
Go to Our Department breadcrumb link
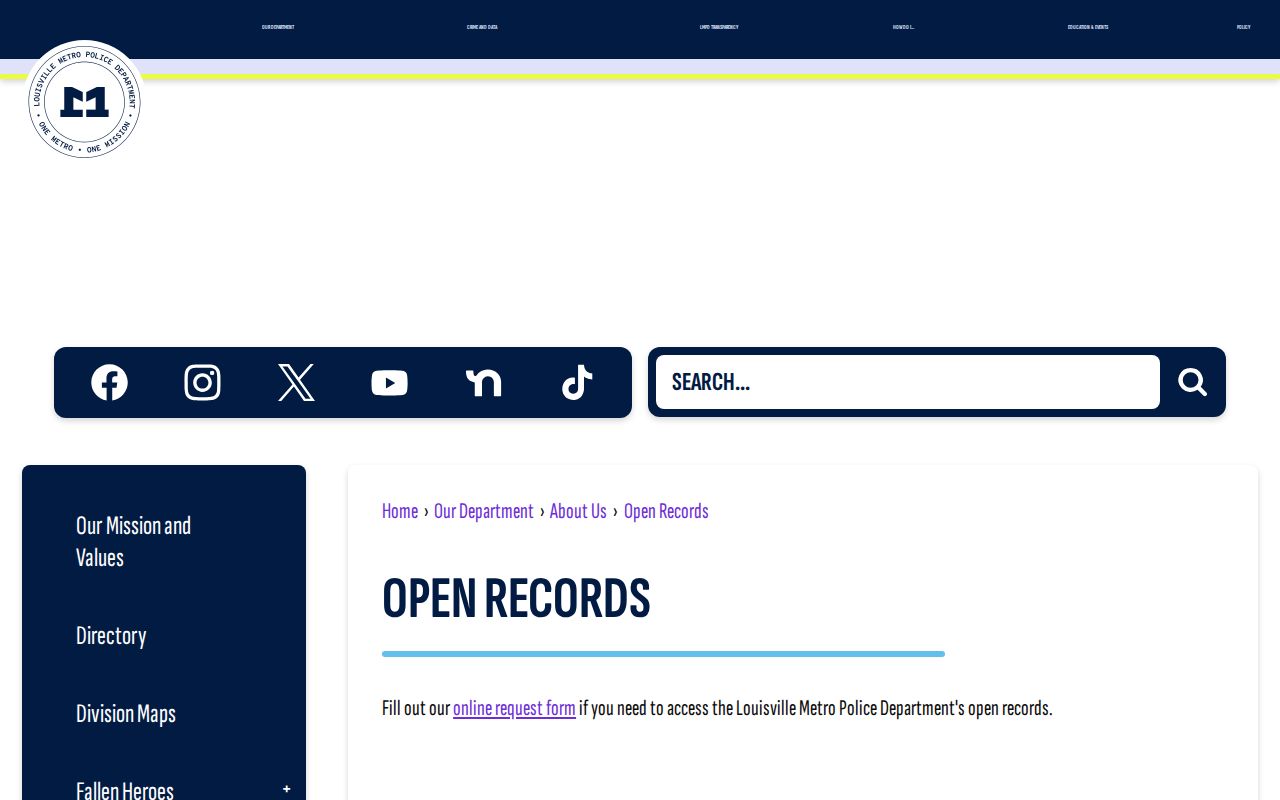[484, 511]
